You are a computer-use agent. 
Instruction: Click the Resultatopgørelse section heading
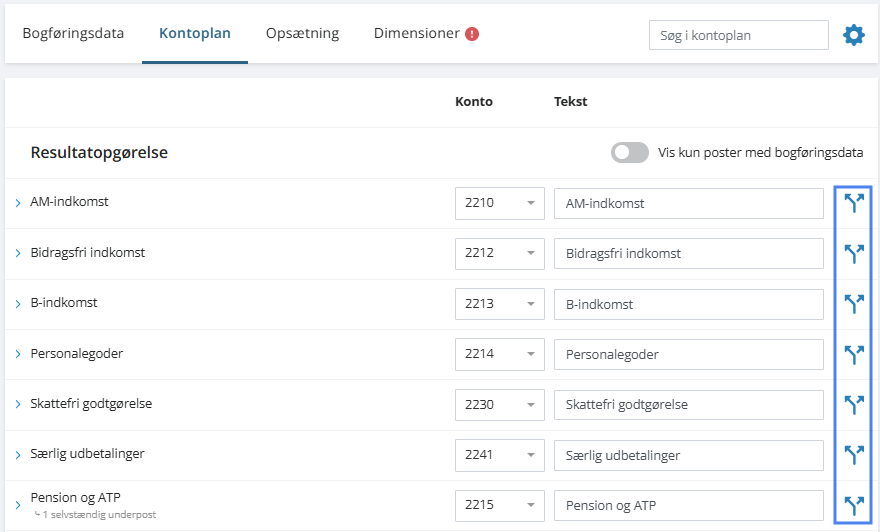point(99,153)
